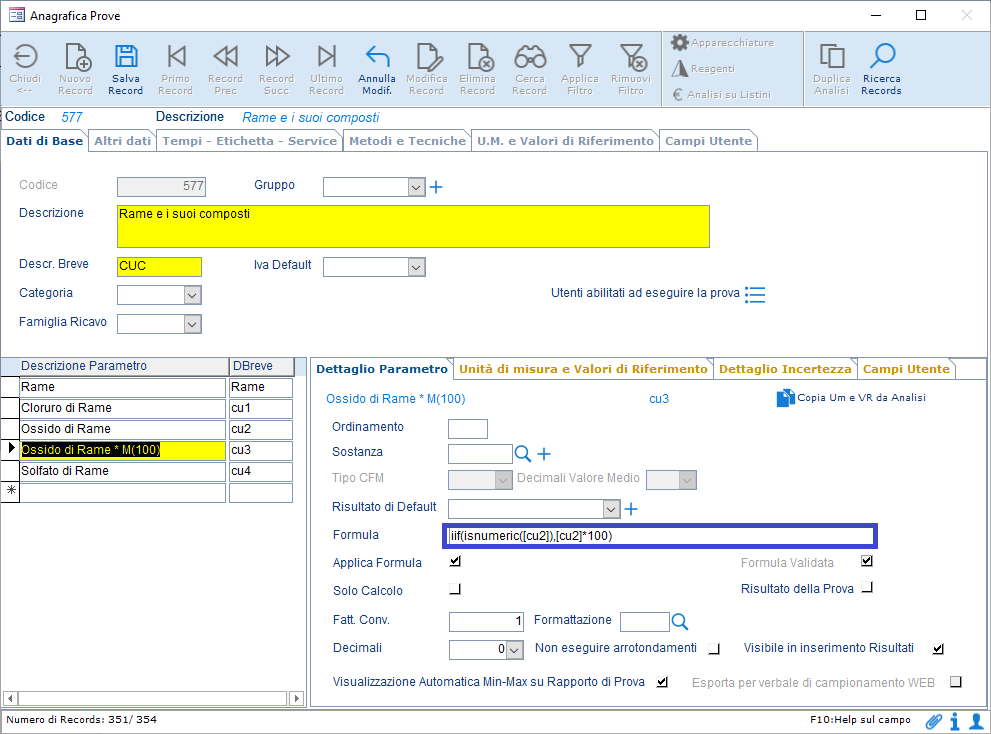
Task: Enable Risultato della Prova checkbox
Action: pos(867,587)
